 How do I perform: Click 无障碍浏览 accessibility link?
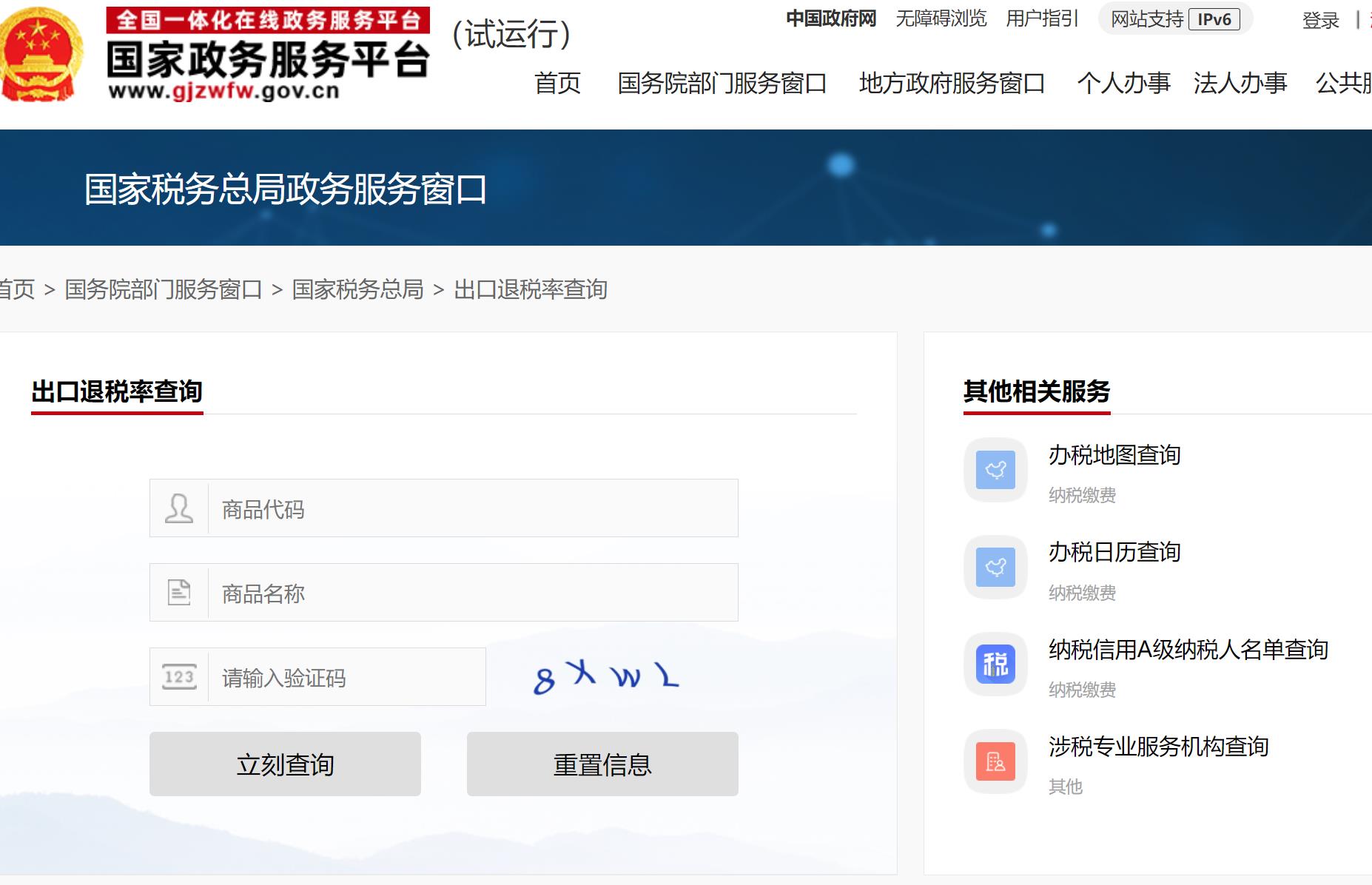click(941, 18)
